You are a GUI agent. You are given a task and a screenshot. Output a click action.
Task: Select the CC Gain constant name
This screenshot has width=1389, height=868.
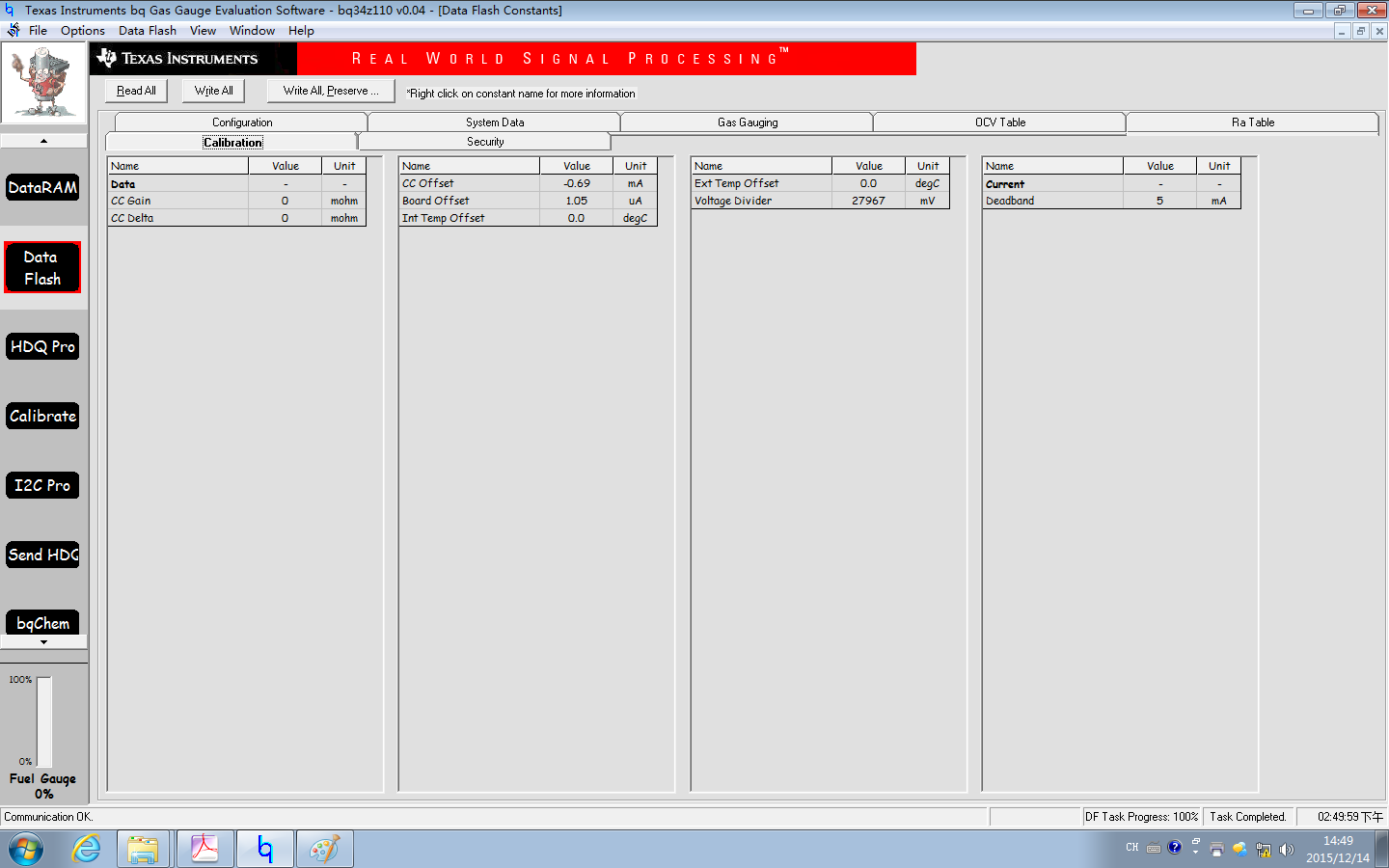[131, 201]
